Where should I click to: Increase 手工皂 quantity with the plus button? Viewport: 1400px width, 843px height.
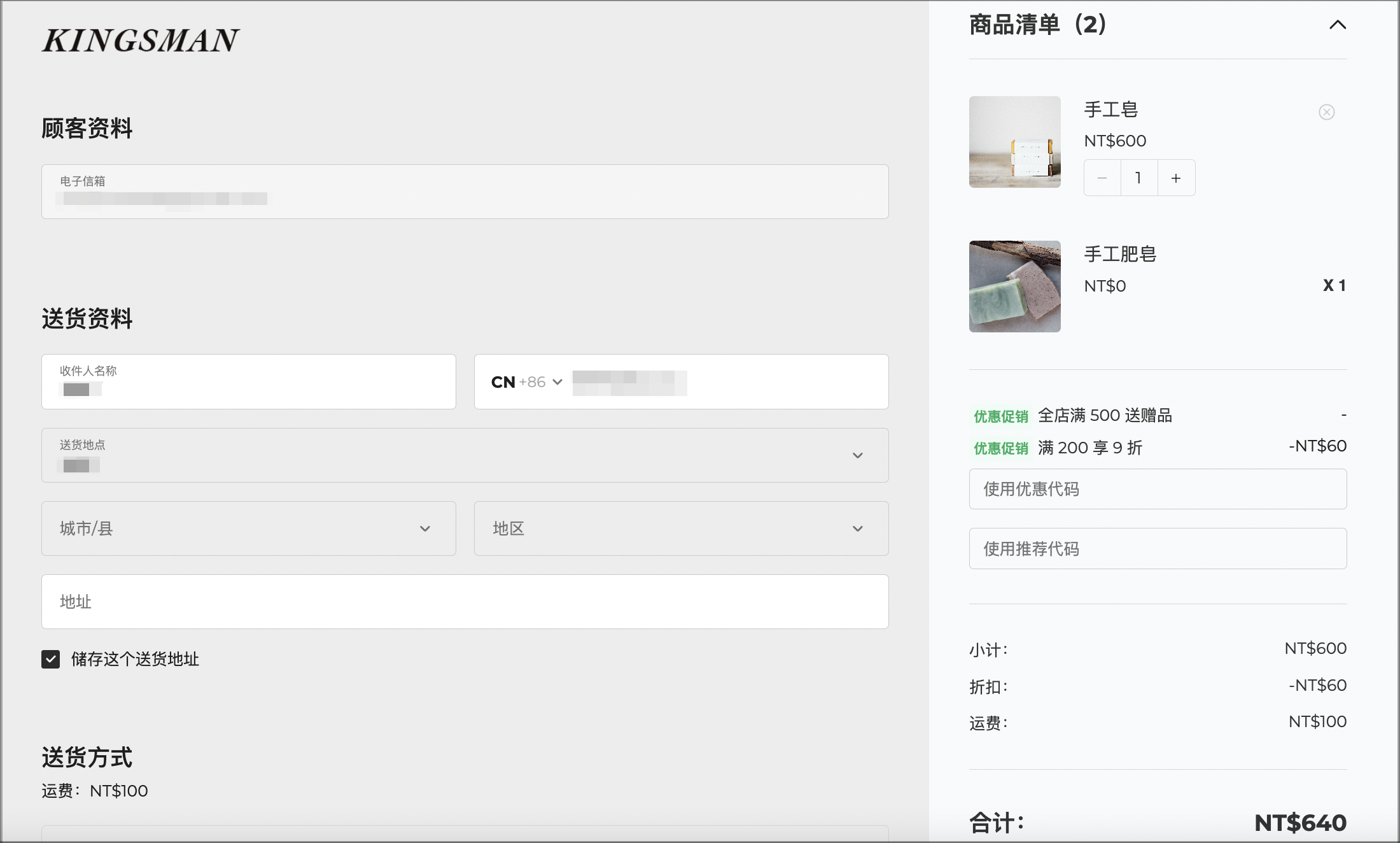click(1176, 178)
